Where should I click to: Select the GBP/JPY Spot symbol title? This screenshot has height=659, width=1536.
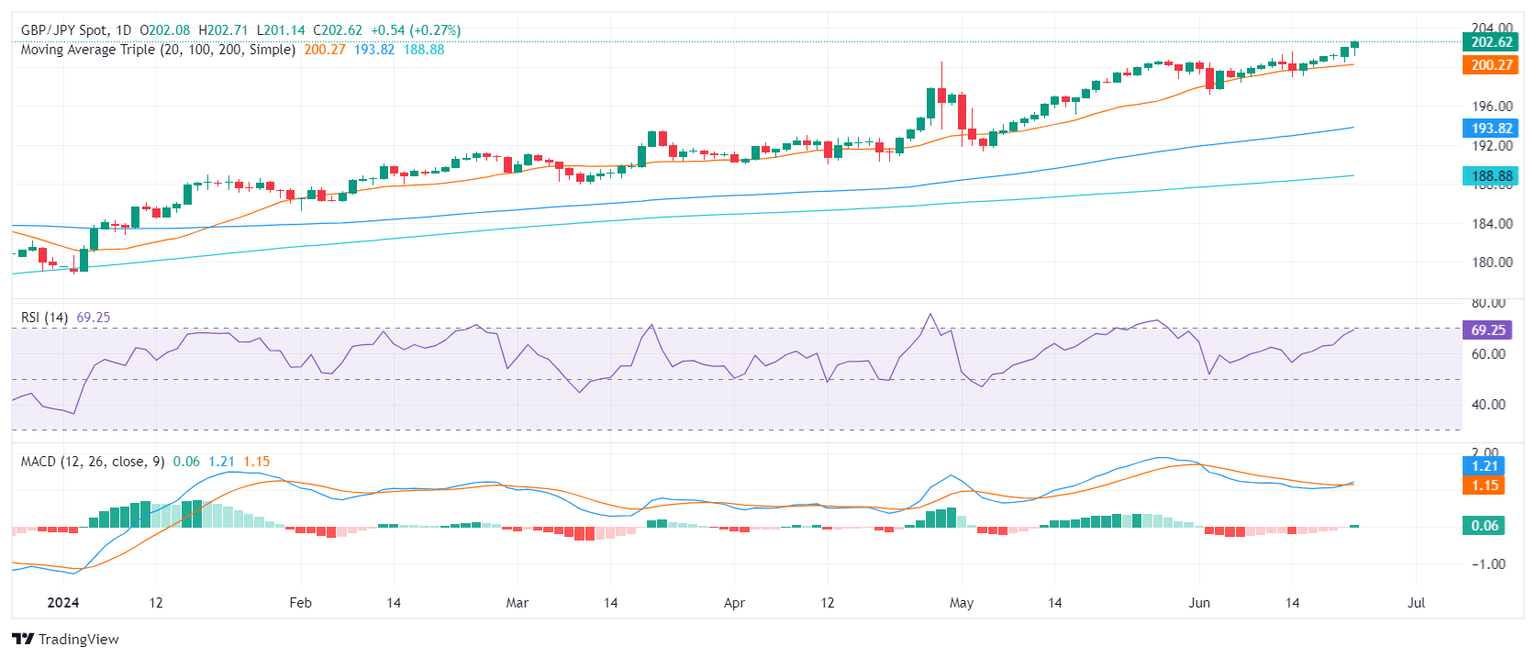click(x=63, y=30)
